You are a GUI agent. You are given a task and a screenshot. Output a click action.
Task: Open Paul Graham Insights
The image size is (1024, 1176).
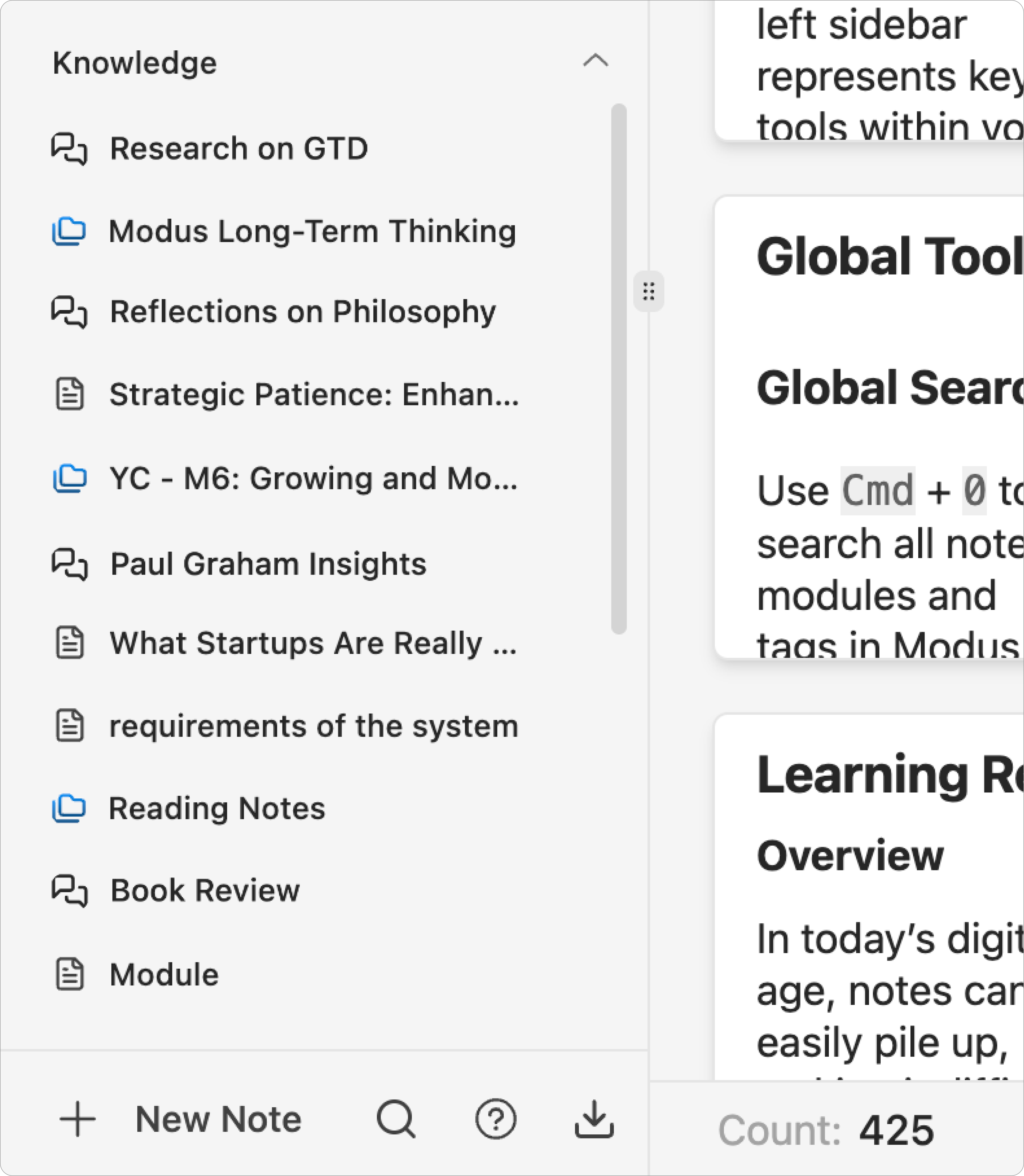point(268,564)
